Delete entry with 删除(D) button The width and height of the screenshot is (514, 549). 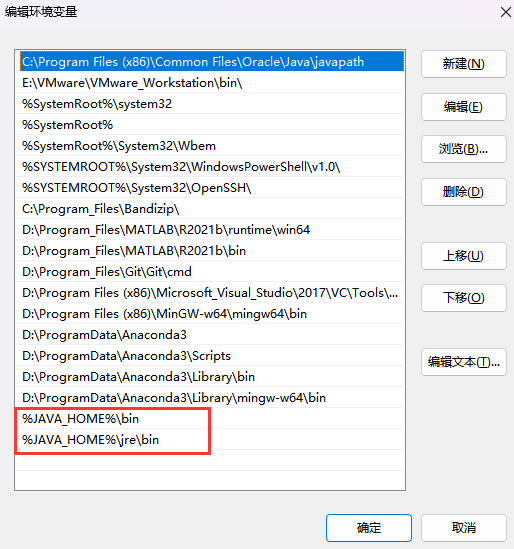pyautogui.click(x=464, y=192)
